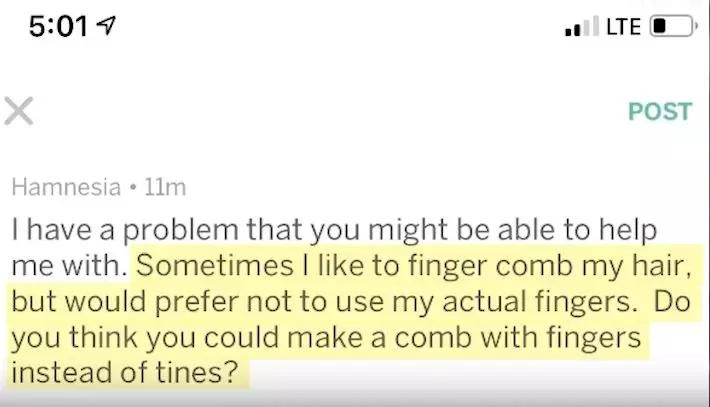Place cursor in the line starting "I have a problem"
The height and width of the screenshot is (407, 710).
pyautogui.click(x=330, y=229)
